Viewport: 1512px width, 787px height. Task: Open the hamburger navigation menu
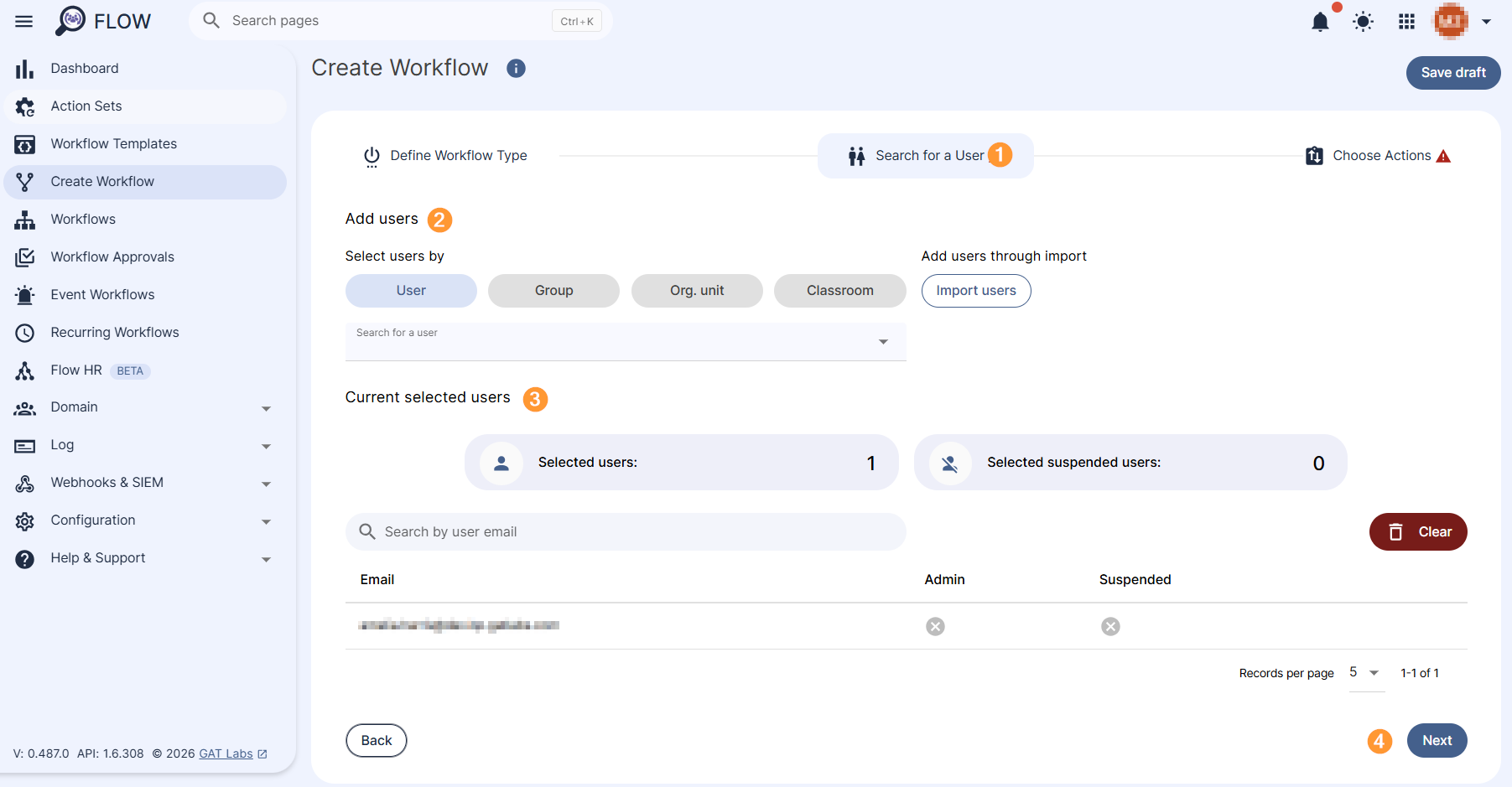(24, 21)
